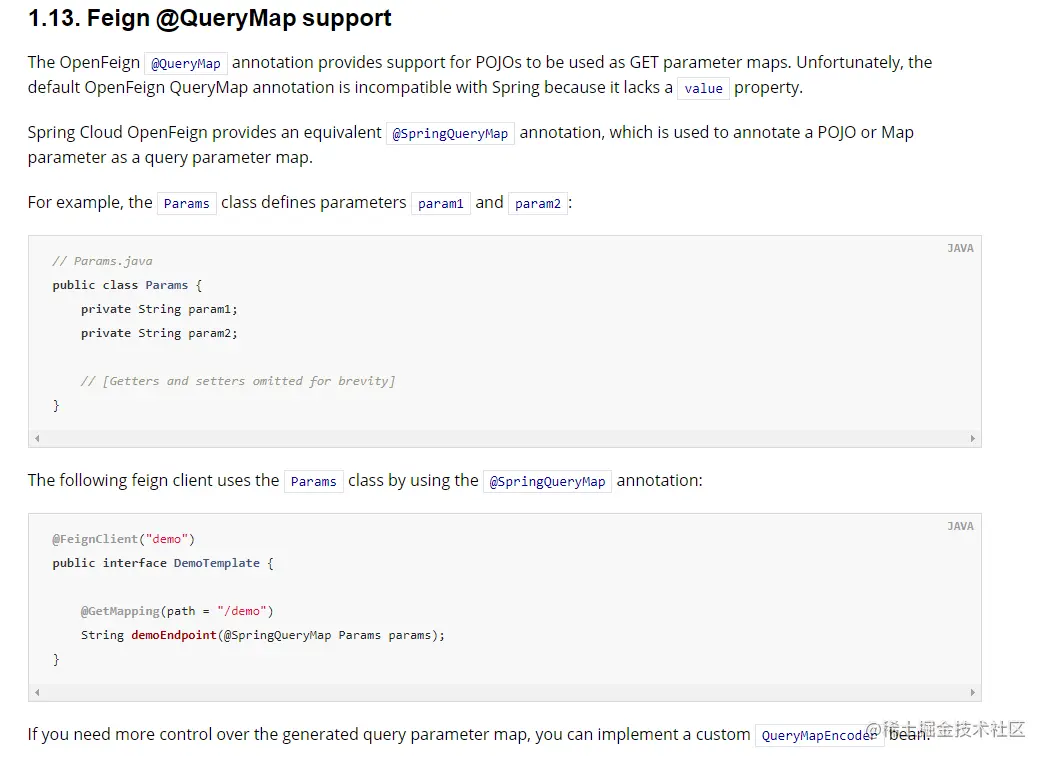This screenshot has width=1047, height=761.
Task: Click right scroll arrow of DemoTemplate code block
Action: click(972, 692)
